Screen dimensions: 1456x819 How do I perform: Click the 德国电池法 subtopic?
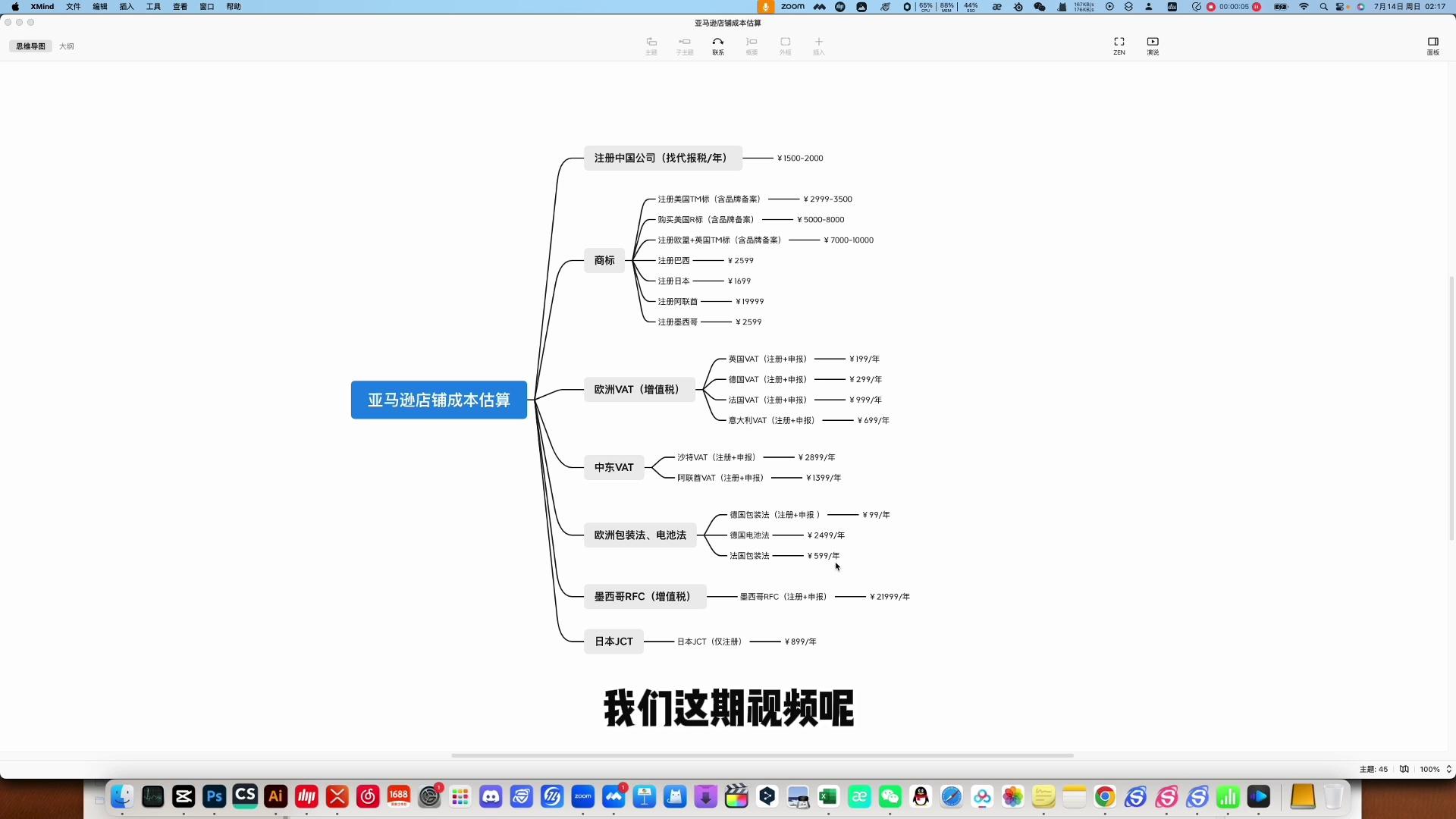coord(749,535)
